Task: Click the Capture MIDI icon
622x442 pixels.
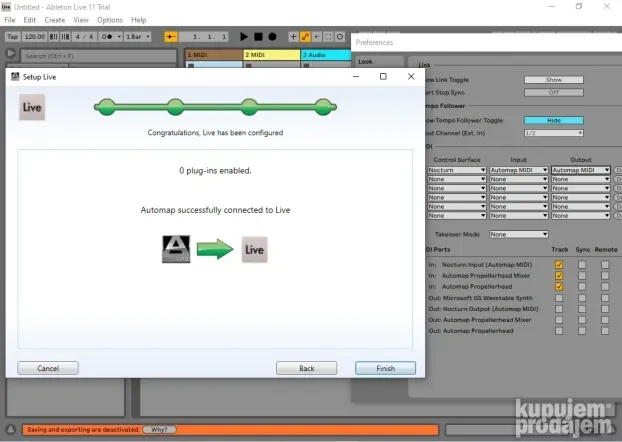Action: [328, 37]
